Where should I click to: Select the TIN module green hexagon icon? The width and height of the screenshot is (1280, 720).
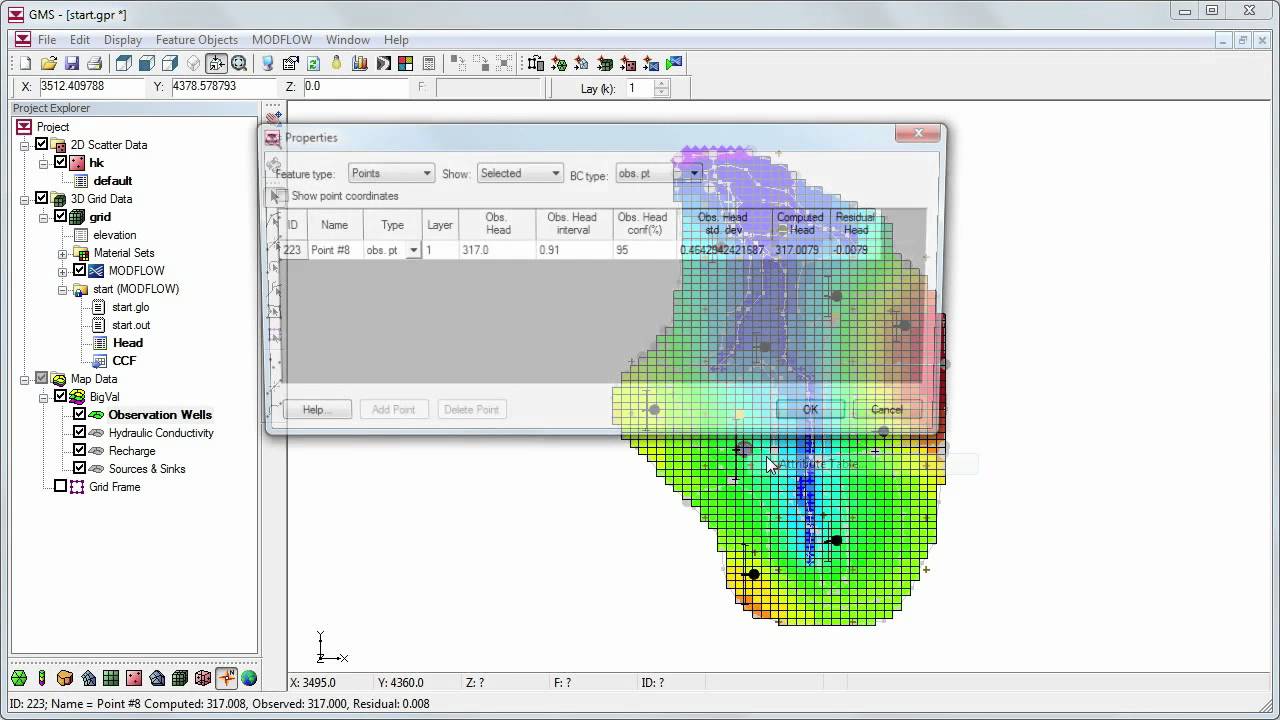point(19,678)
